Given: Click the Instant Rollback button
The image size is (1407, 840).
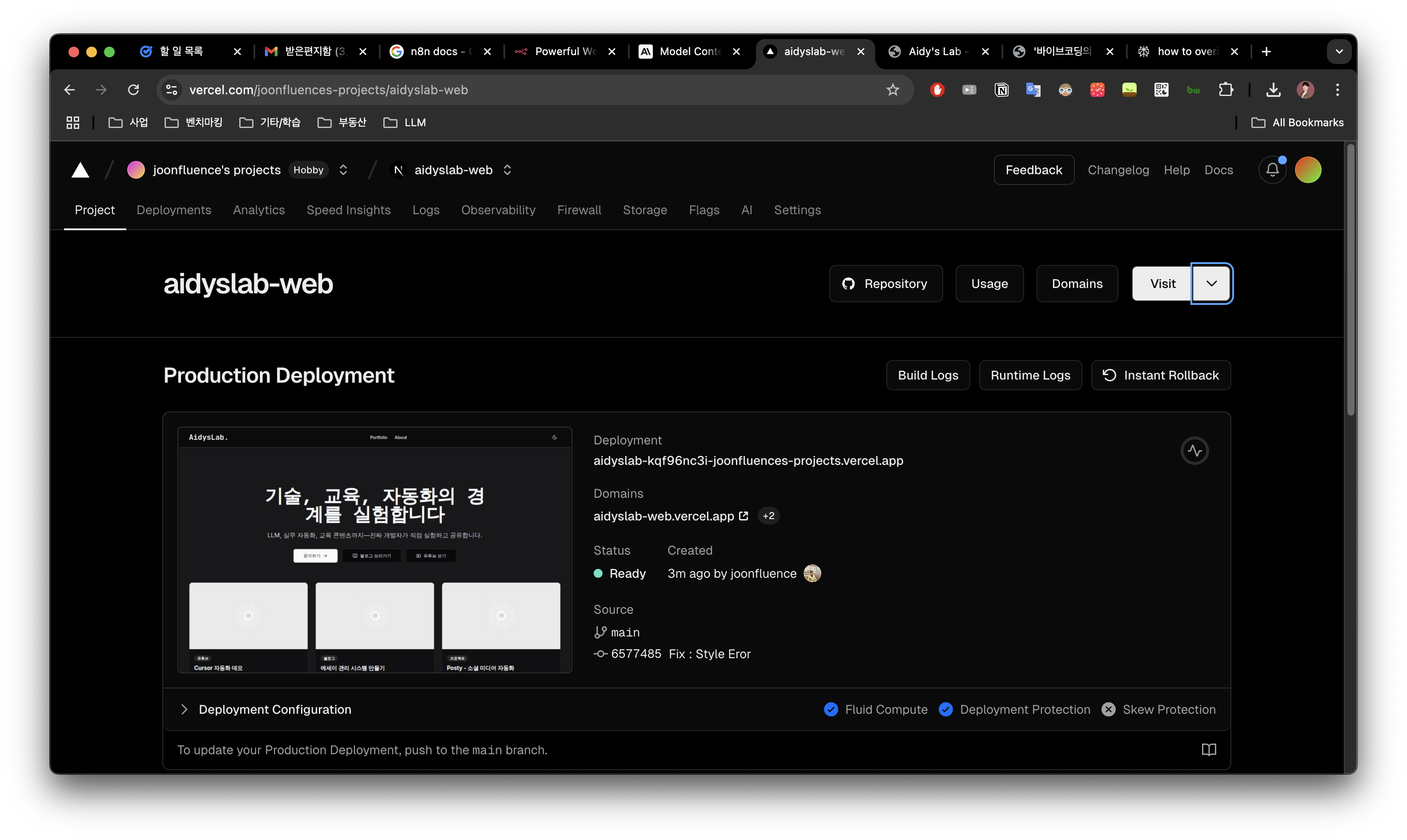Looking at the screenshot, I should [1161, 375].
